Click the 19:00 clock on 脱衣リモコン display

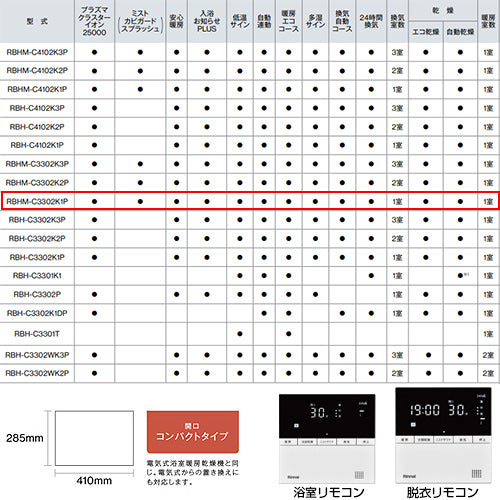coord(425,410)
